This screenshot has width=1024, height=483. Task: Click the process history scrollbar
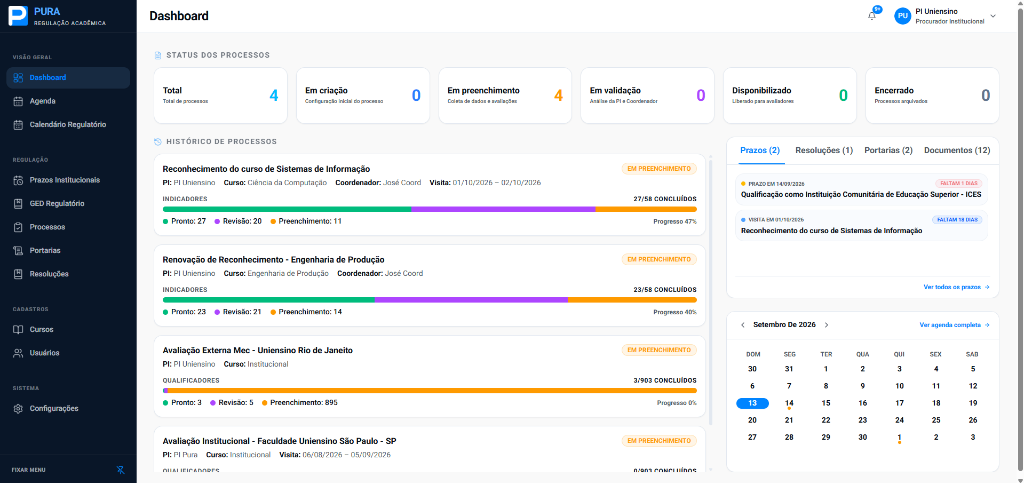(x=712, y=290)
